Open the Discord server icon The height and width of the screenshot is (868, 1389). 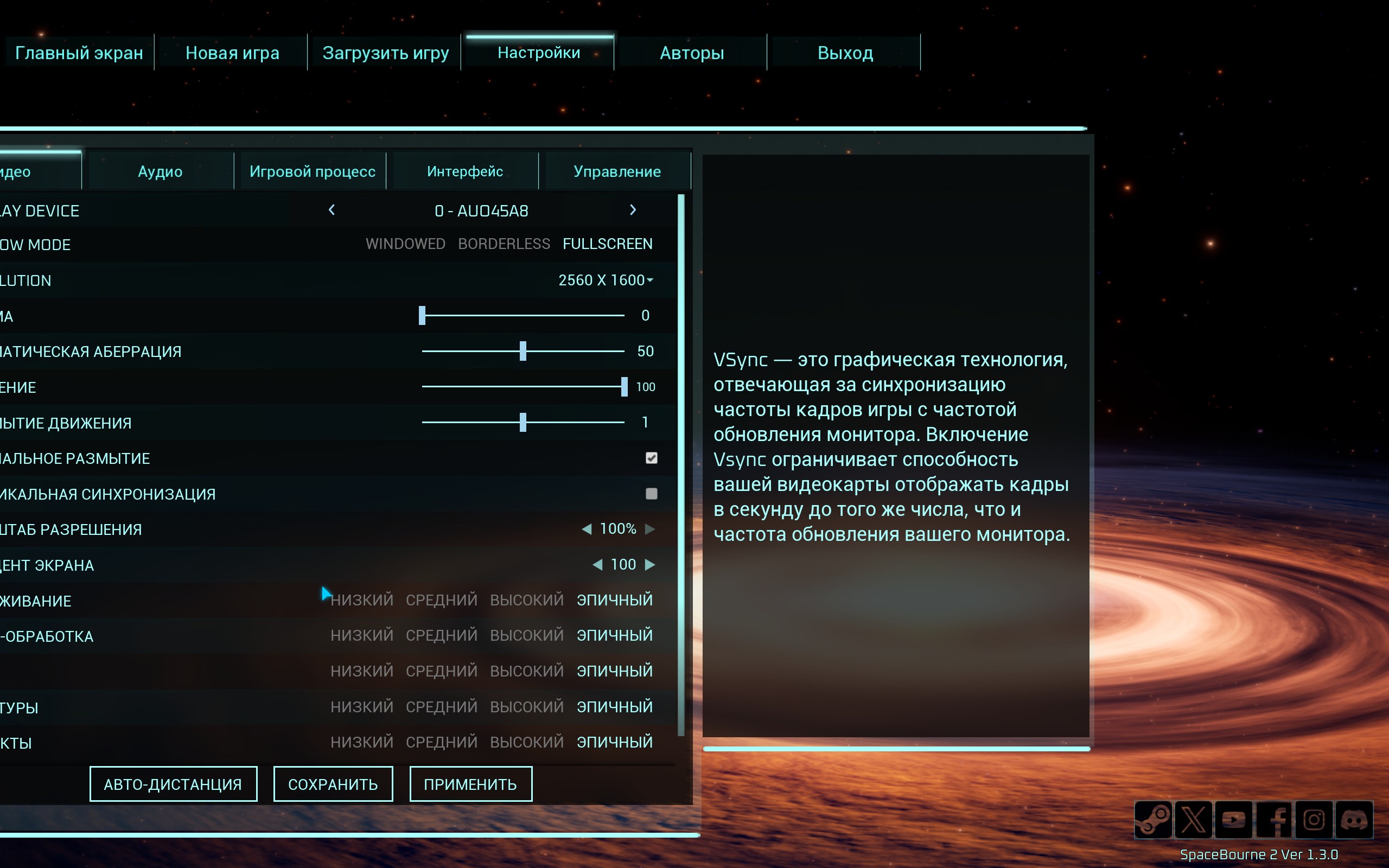tap(1354, 819)
